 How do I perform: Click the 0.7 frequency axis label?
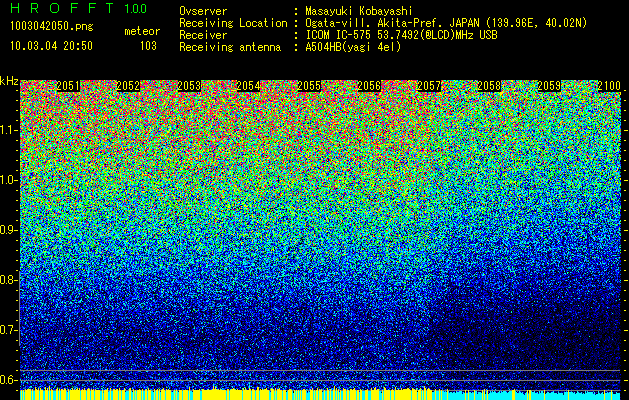(9, 330)
